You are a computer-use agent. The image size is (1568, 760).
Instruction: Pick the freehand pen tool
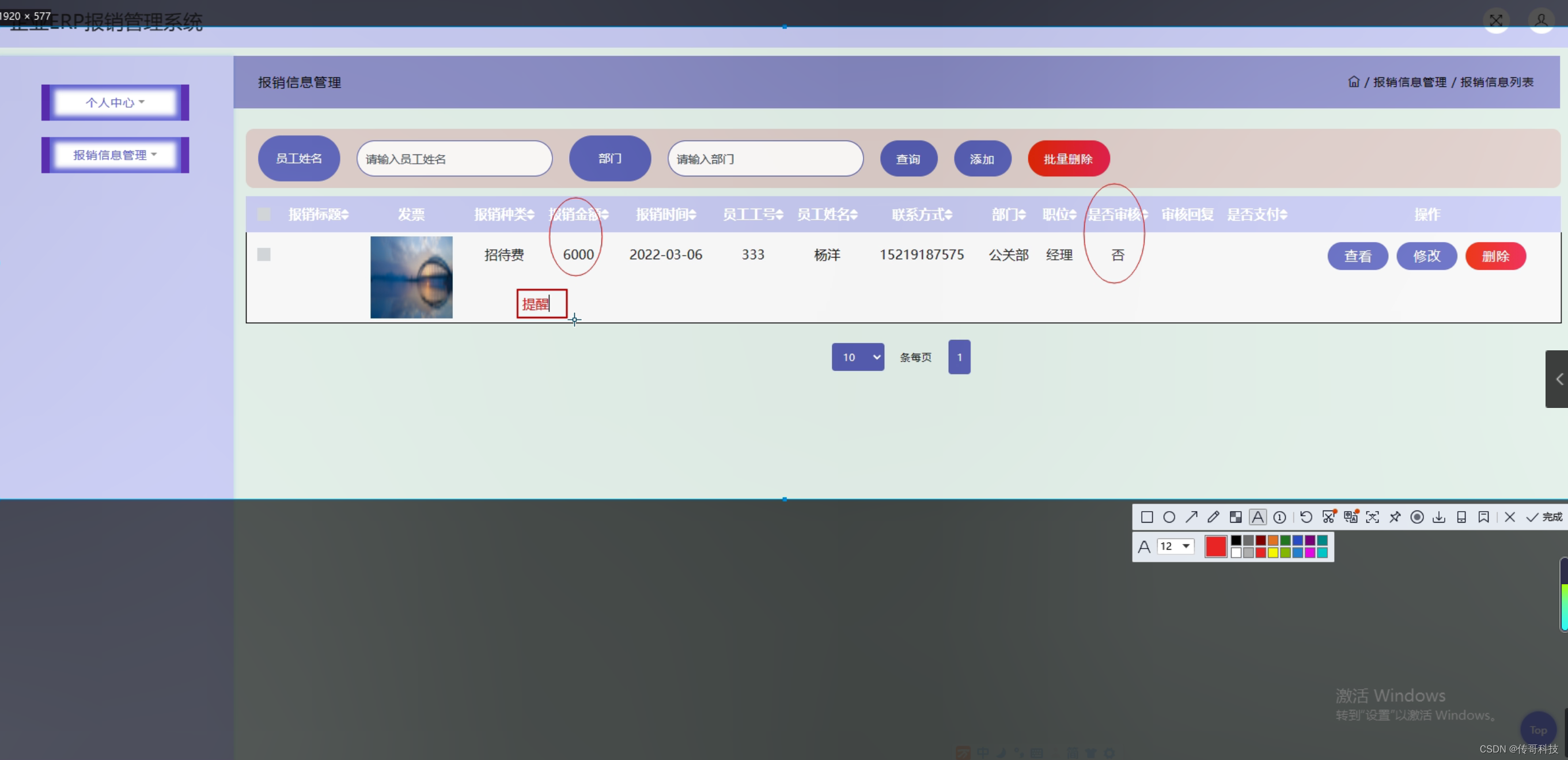coord(1213,517)
